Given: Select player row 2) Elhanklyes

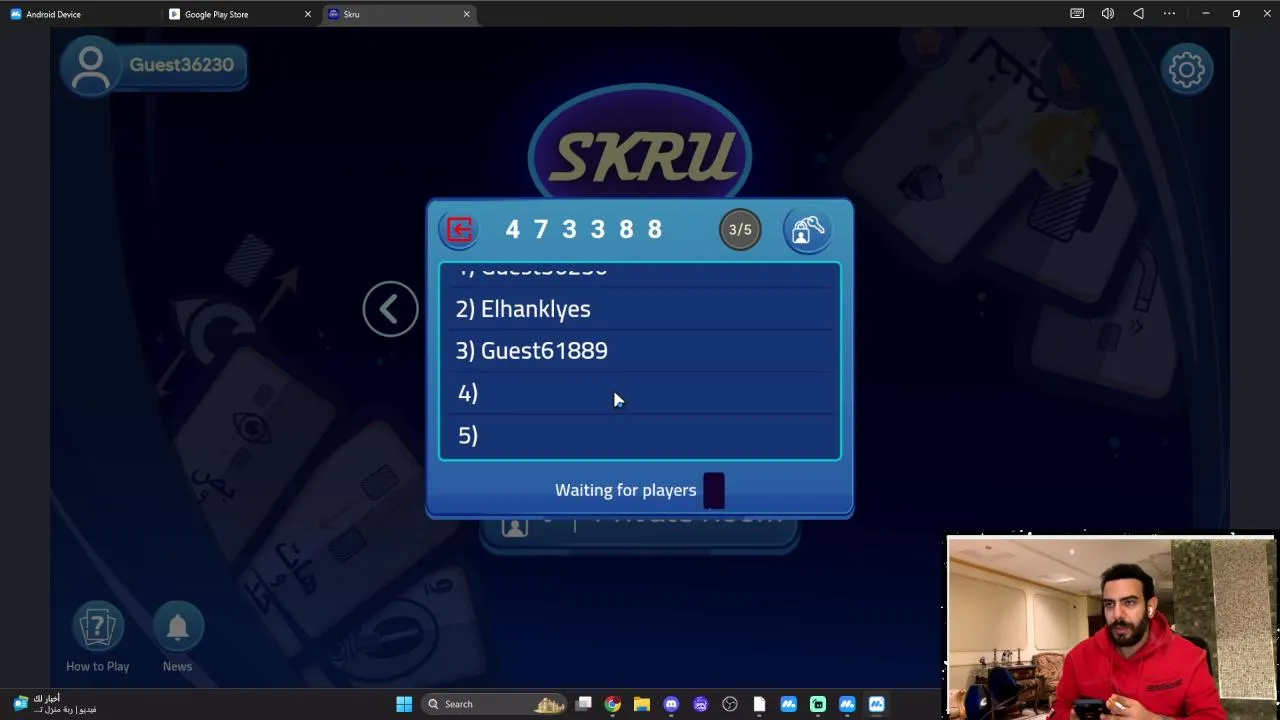Looking at the screenshot, I should pos(640,309).
